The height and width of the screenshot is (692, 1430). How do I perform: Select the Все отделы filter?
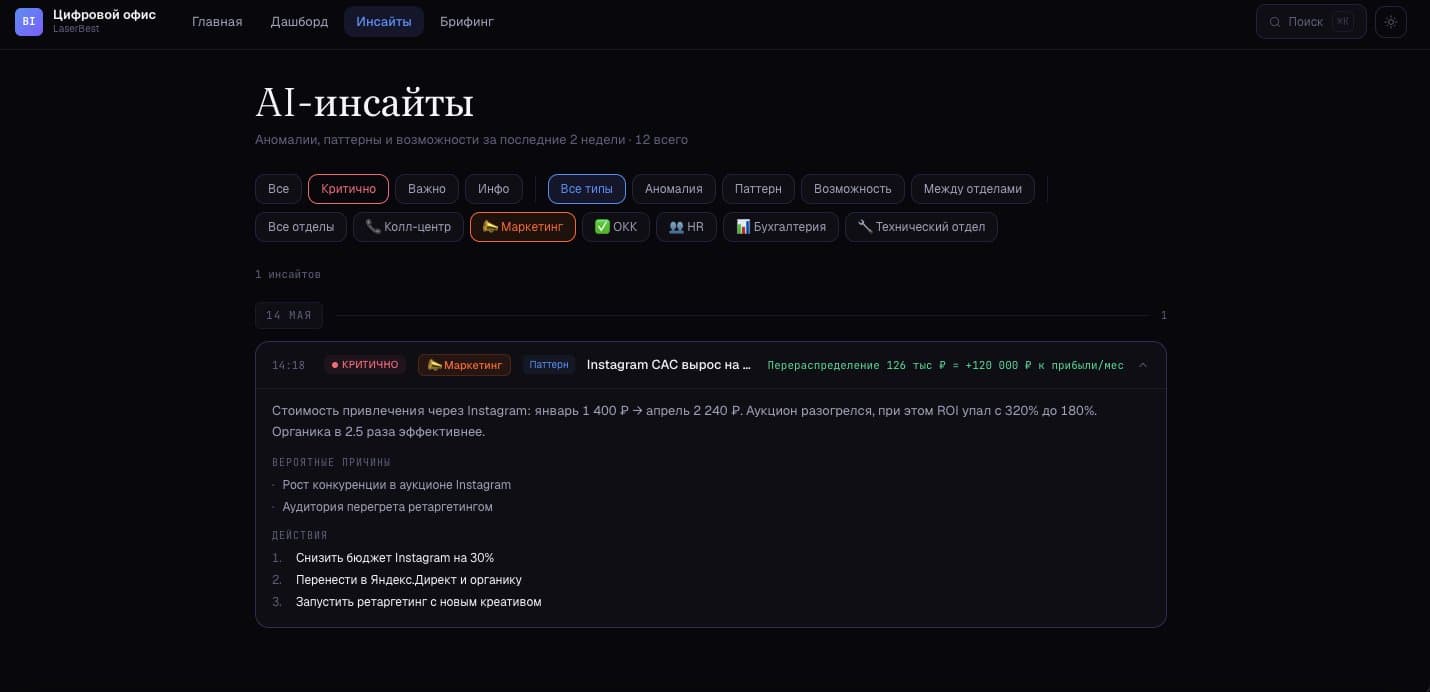point(301,227)
